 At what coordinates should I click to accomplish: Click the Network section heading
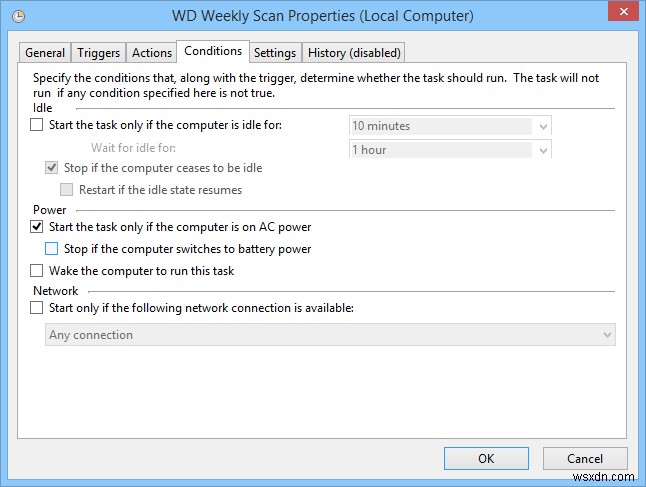tap(56, 291)
